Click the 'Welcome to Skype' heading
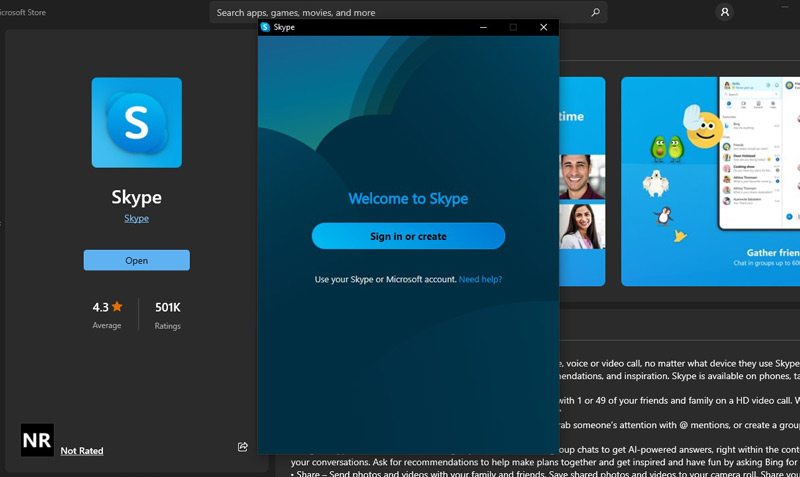This screenshot has width=800, height=477. coord(408,198)
